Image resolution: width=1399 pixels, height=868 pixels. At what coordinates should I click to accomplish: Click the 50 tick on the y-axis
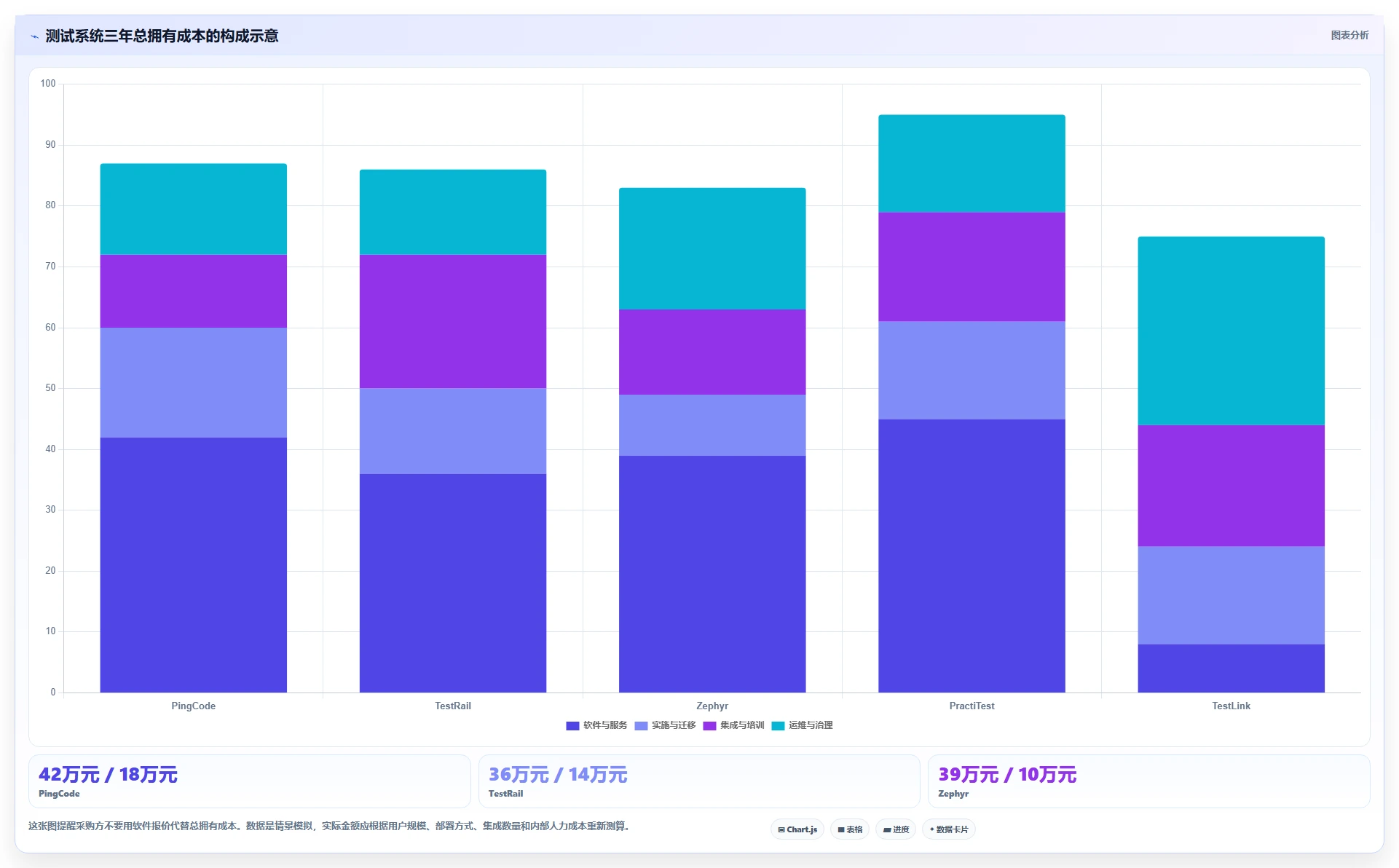tap(50, 388)
